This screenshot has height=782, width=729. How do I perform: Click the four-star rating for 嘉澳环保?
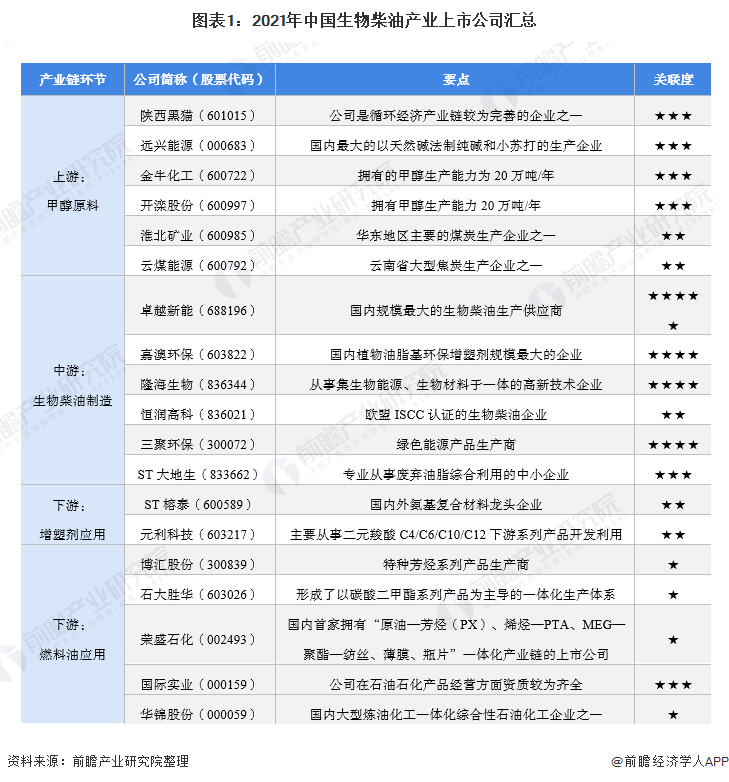[673, 355]
